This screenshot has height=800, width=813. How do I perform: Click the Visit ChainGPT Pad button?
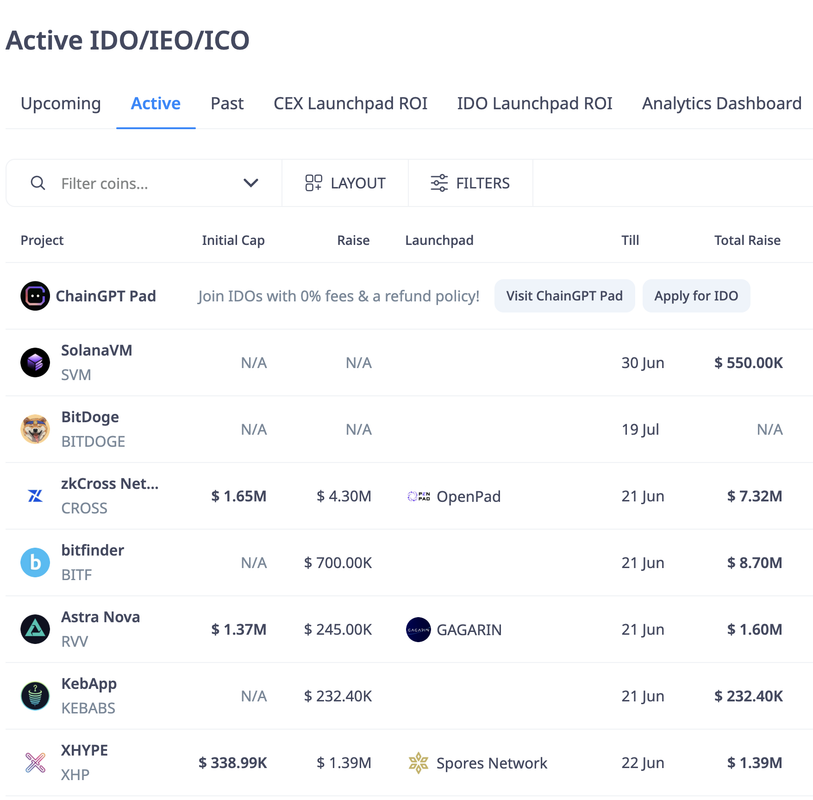point(565,296)
